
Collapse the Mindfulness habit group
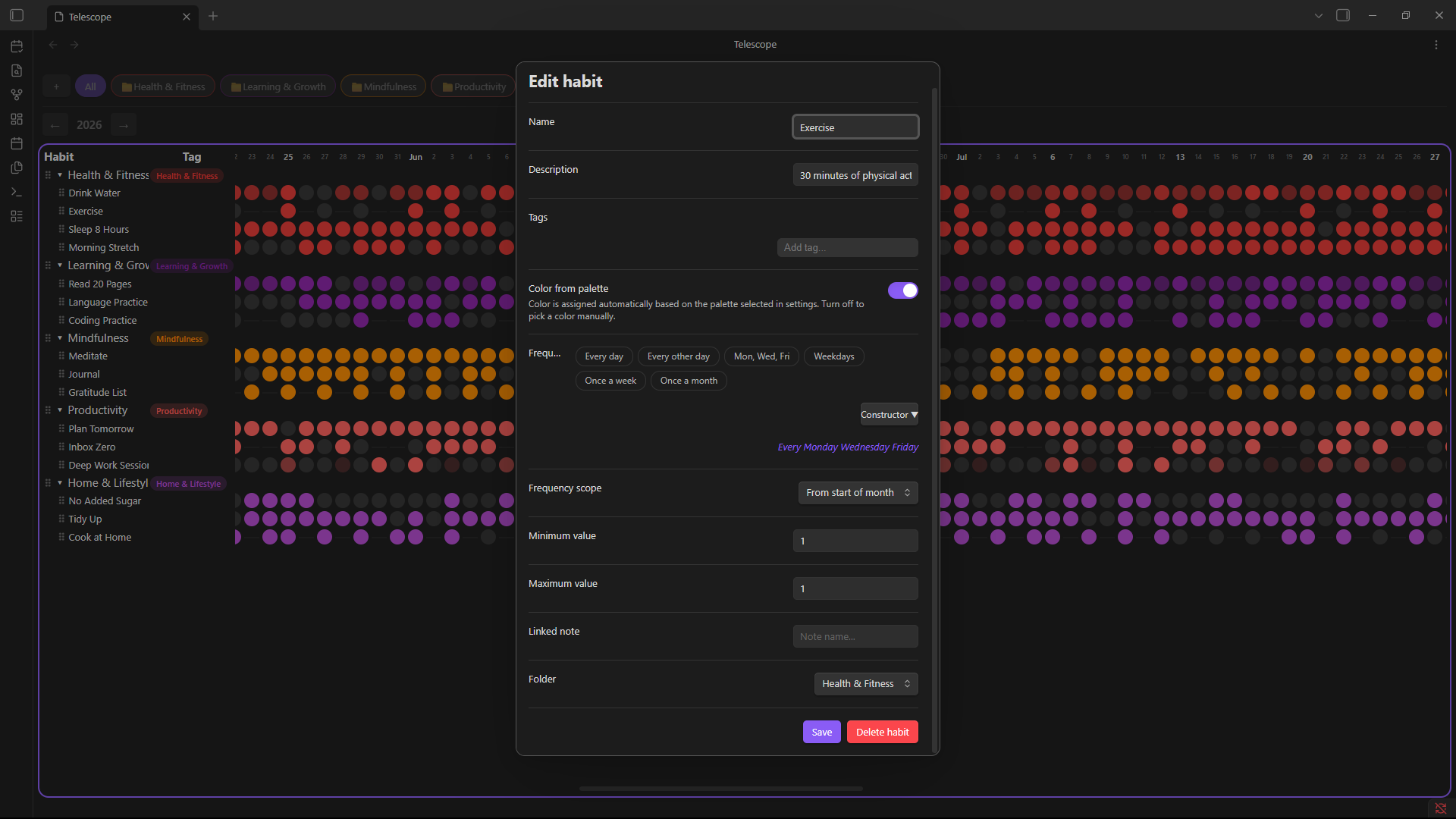pyautogui.click(x=60, y=338)
